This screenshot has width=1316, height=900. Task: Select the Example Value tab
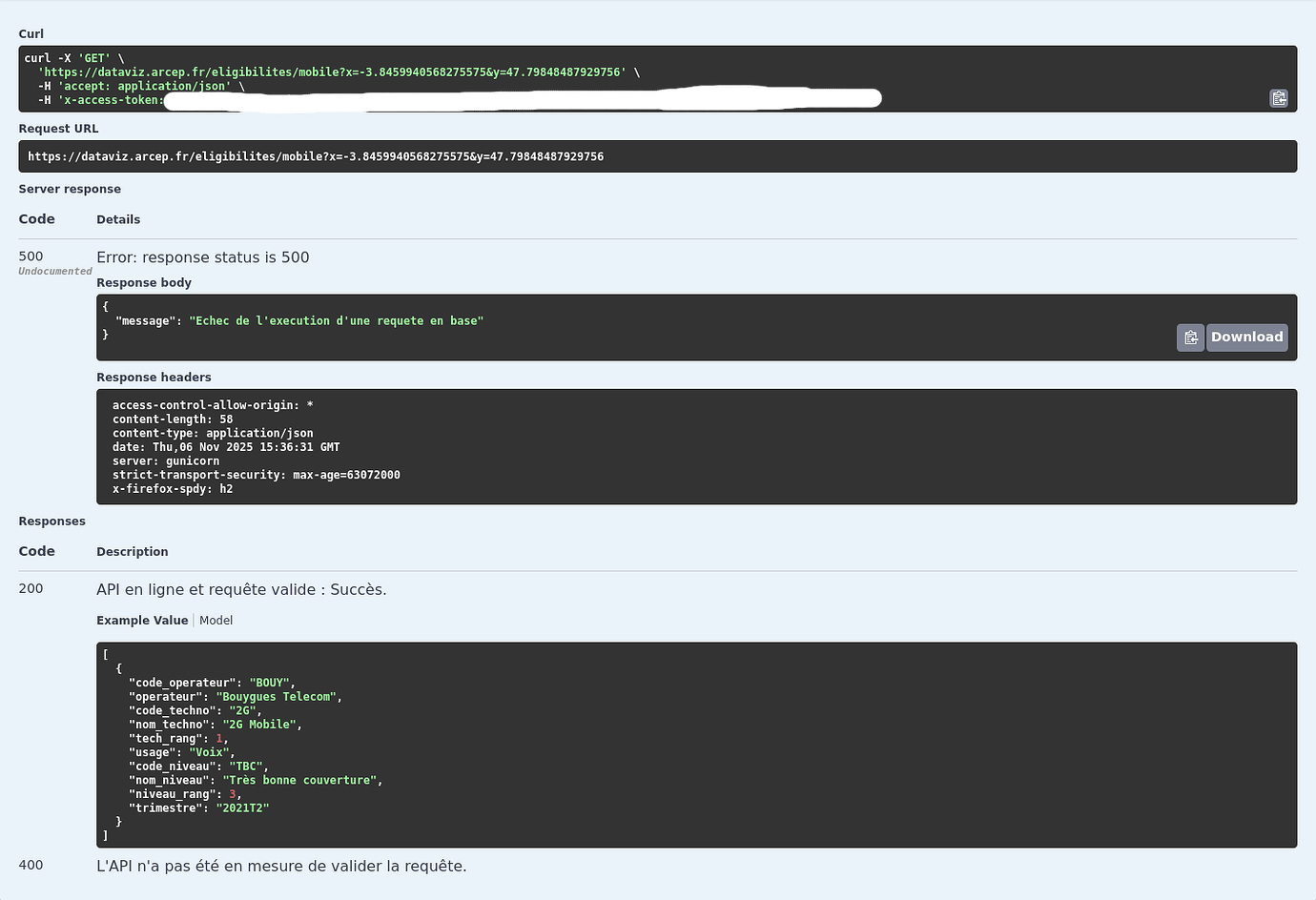click(142, 620)
